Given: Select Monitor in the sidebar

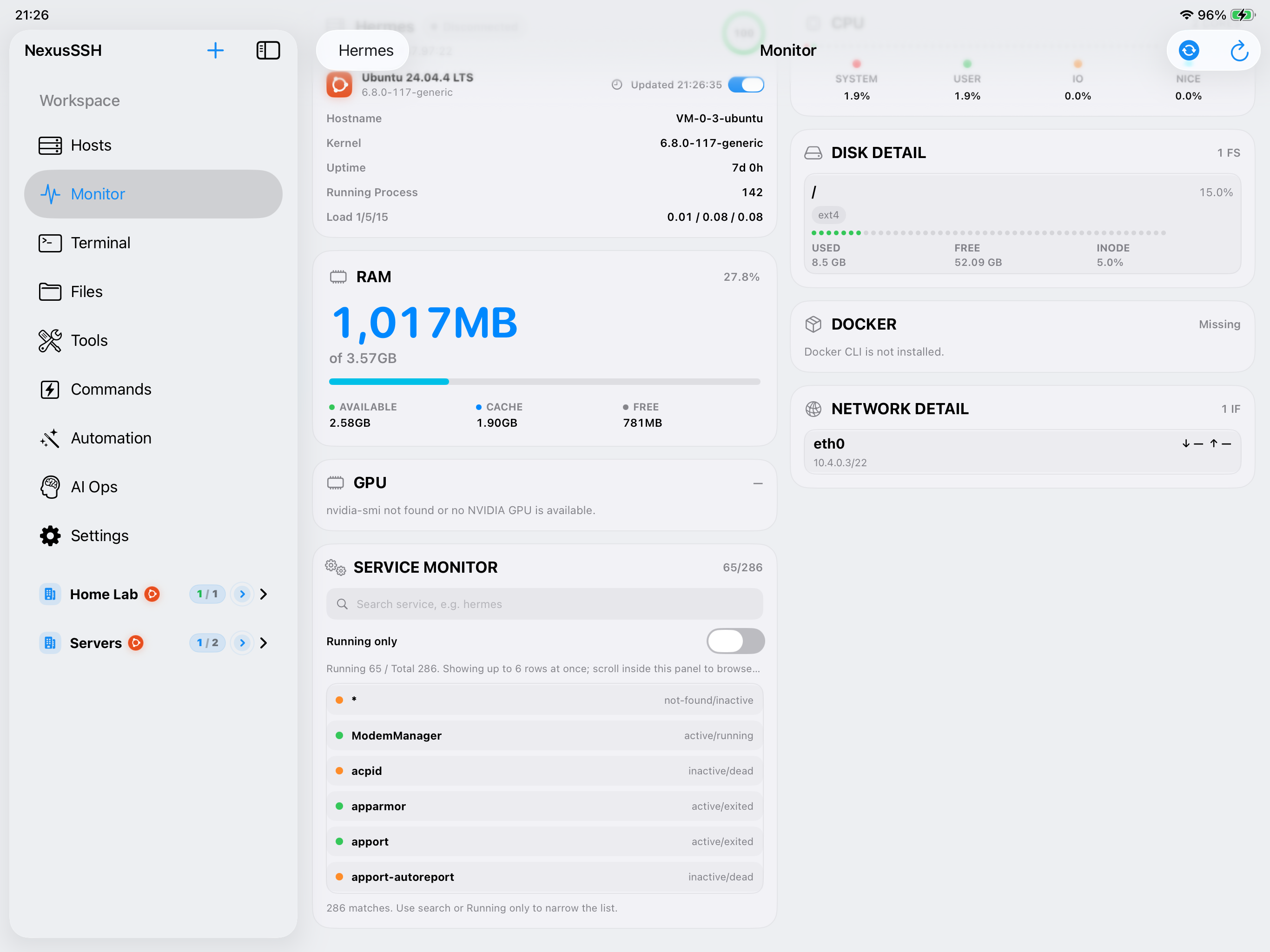Looking at the screenshot, I should (x=153, y=194).
